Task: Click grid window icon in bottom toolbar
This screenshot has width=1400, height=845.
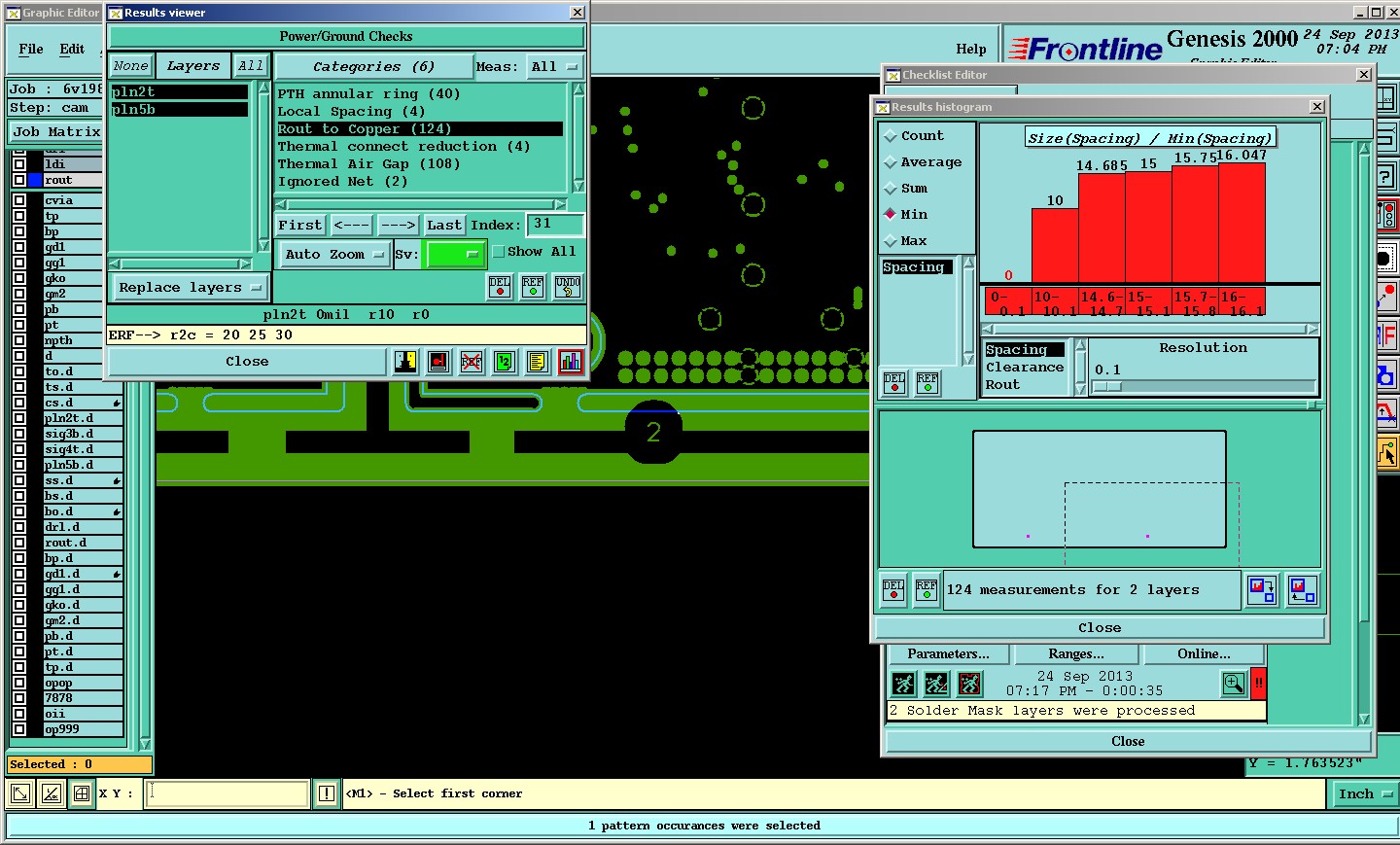Action: pyautogui.click(x=82, y=793)
